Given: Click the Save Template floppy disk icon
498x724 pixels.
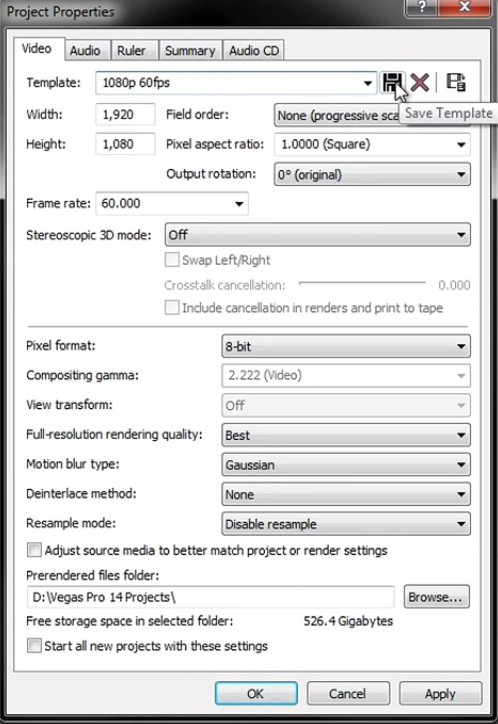Looking at the screenshot, I should click(x=391, y=83).
